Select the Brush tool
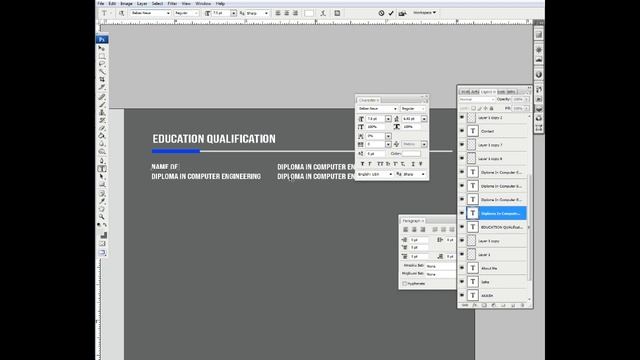 102,104
